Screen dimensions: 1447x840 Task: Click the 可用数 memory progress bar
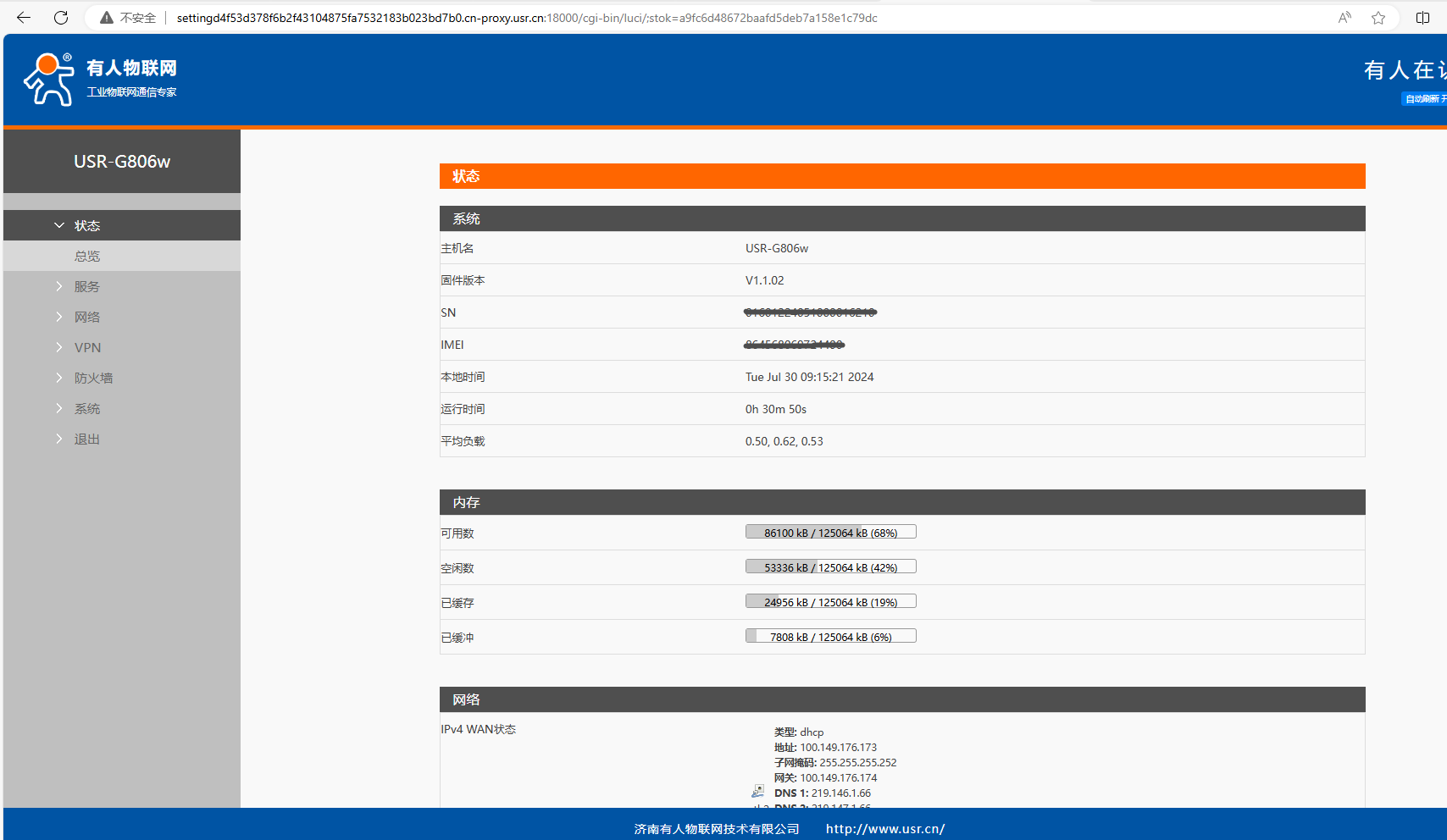pyautogui.click(x=830, y=533)
